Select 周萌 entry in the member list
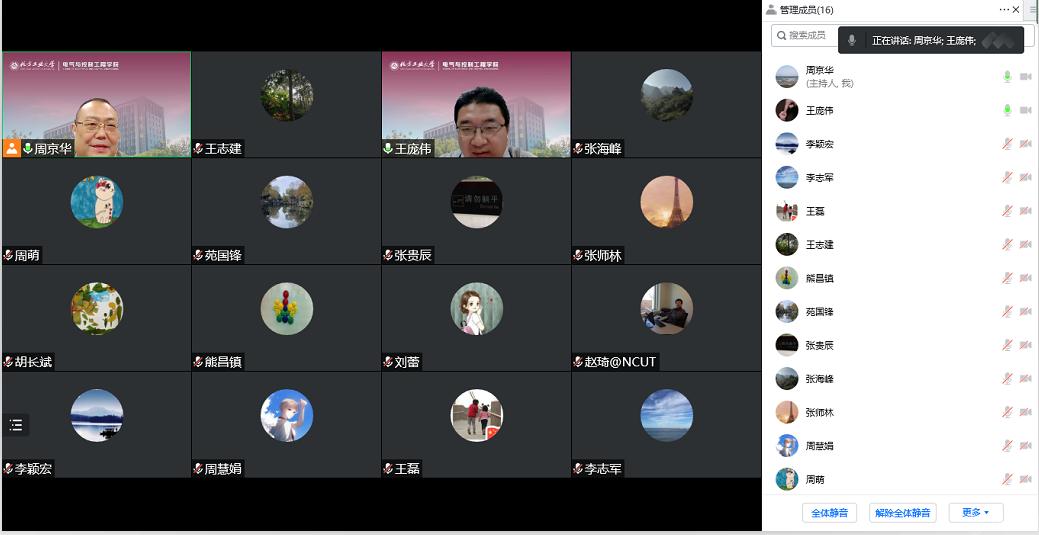The height and width of the screenshot is (535, 1039). tap(816, 480)
